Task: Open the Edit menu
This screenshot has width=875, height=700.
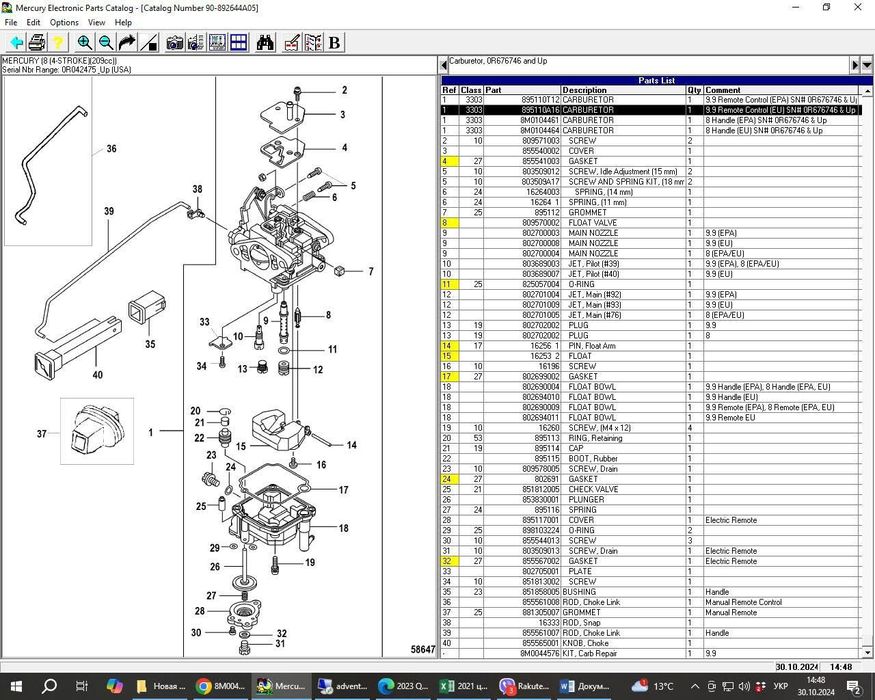Action: tap(33, 22)
